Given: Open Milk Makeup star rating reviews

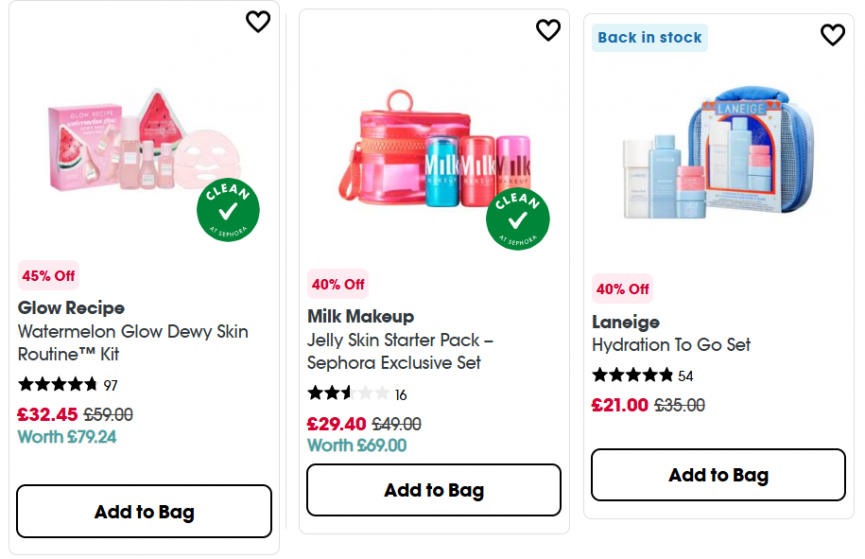Looking at the screenshot, I should pos(348,394).
